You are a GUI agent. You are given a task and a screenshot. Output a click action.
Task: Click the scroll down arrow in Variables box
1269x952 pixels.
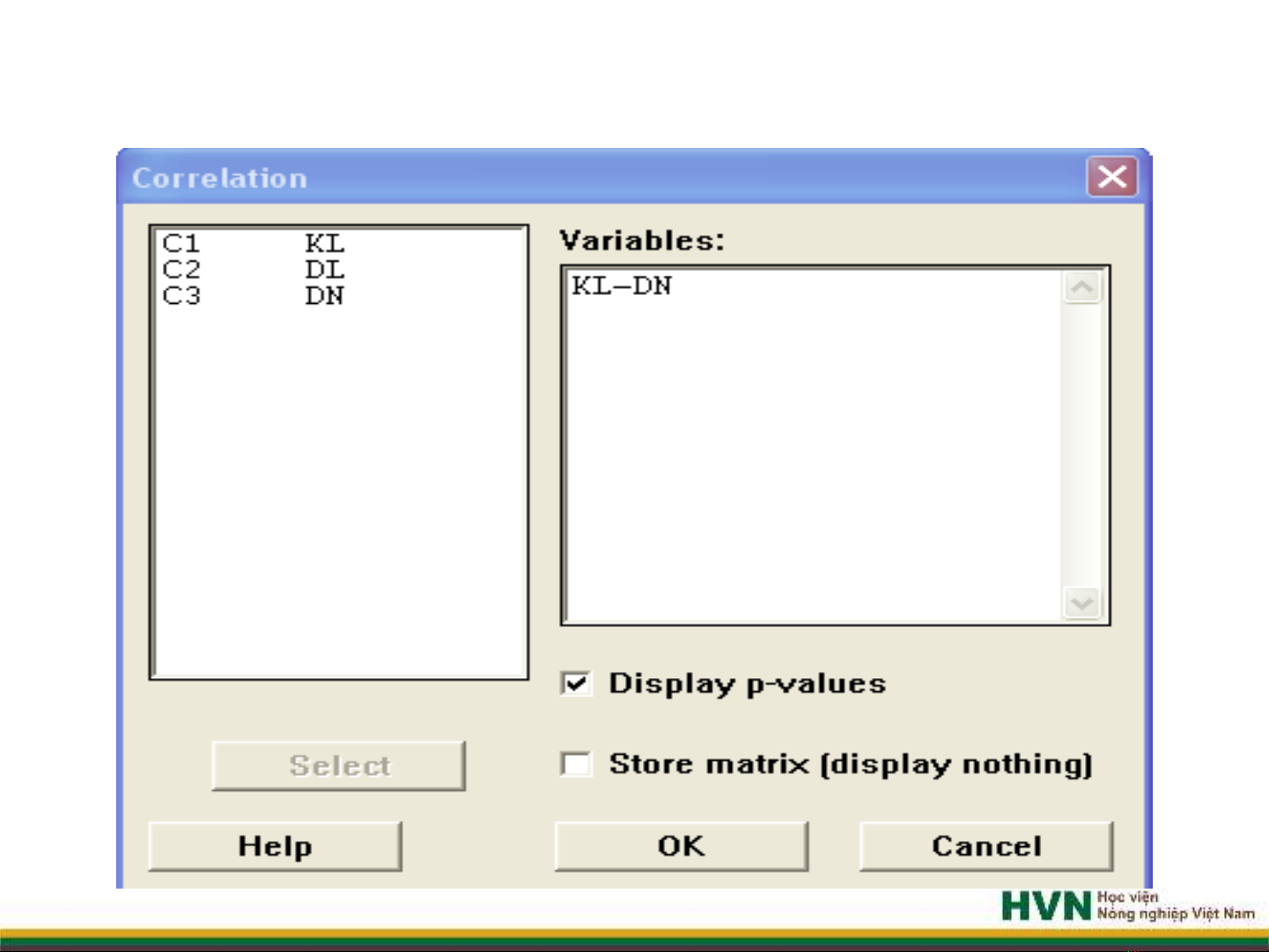point(1081,603)
